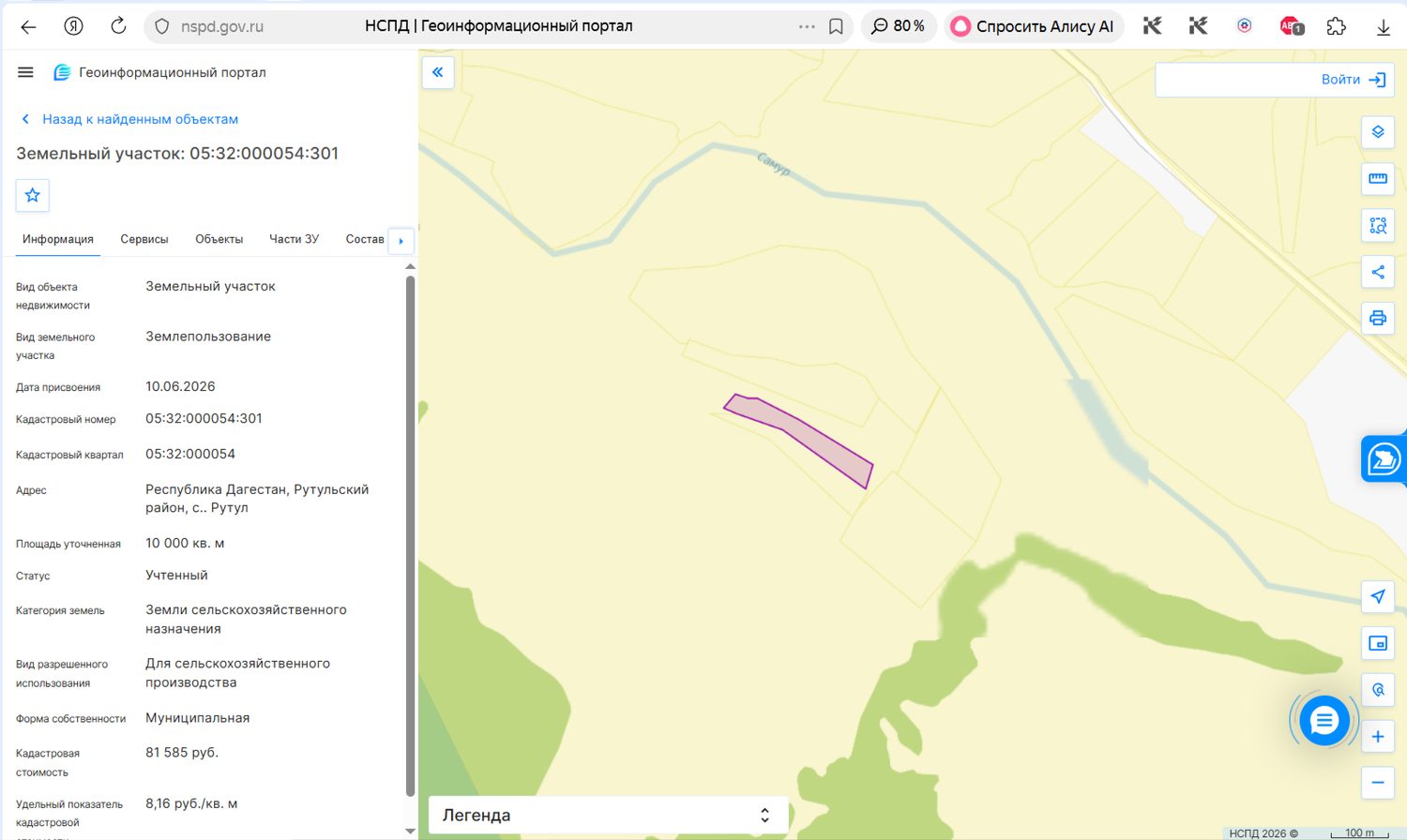
Task: Print the map using printer icon
Action: tap(1377, 318)
